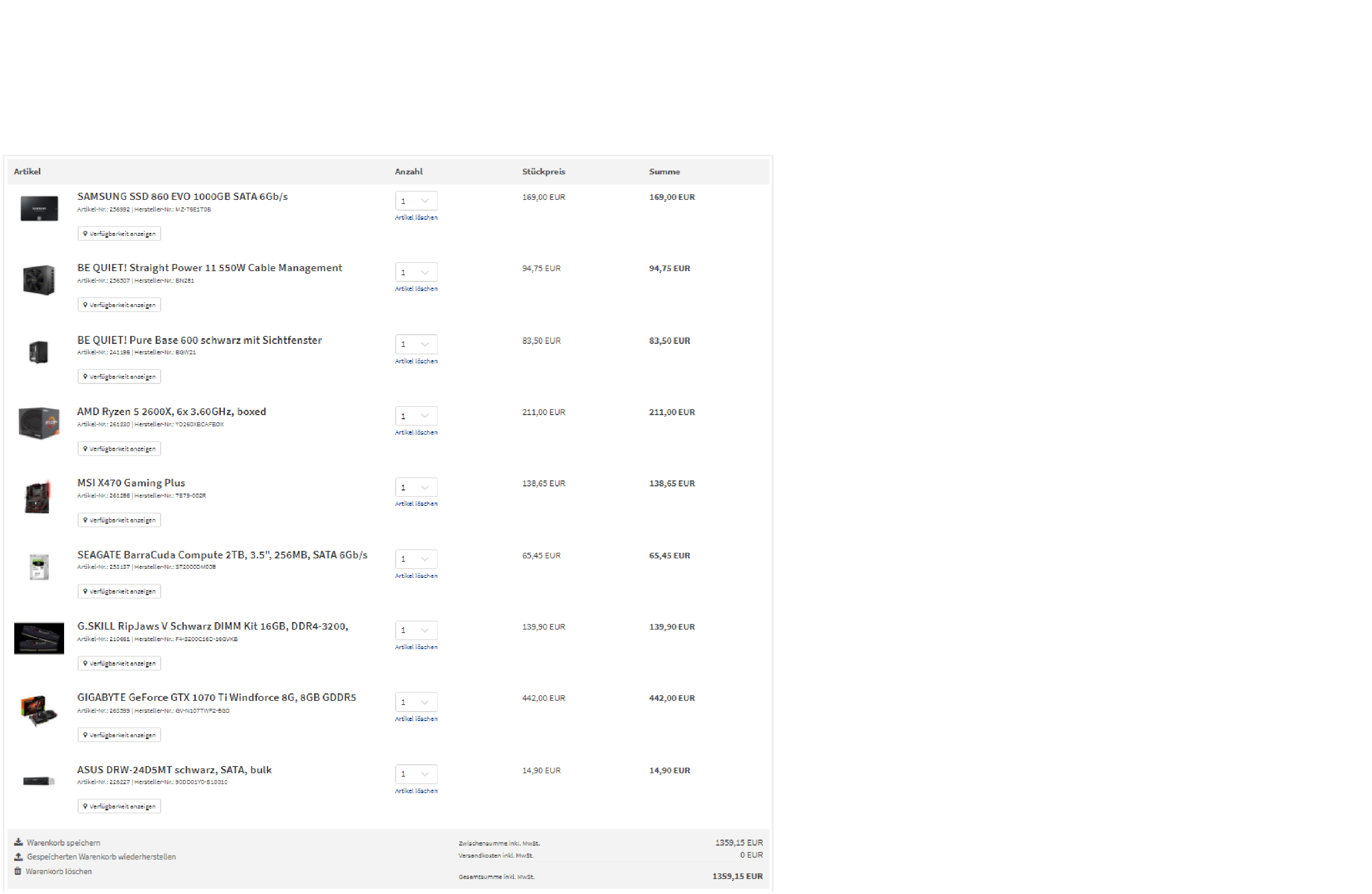Open the BE QUIET! Straight Power 11 product title
This screenshot has width=1372, height=894.
tap(209, 268)
